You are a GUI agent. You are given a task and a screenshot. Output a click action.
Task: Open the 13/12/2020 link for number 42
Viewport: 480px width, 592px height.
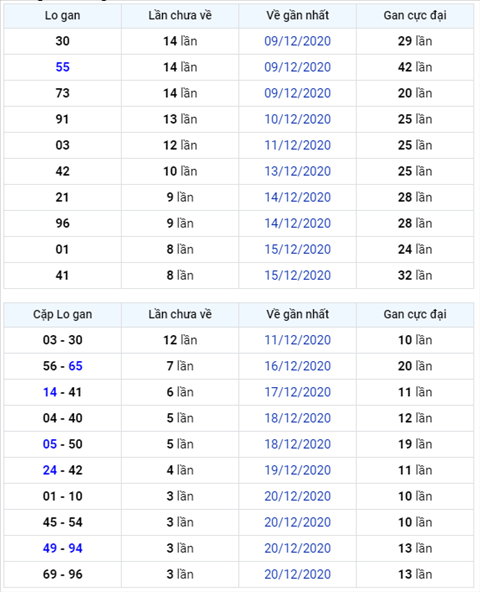pyautogui.click(x=297, y=171)
